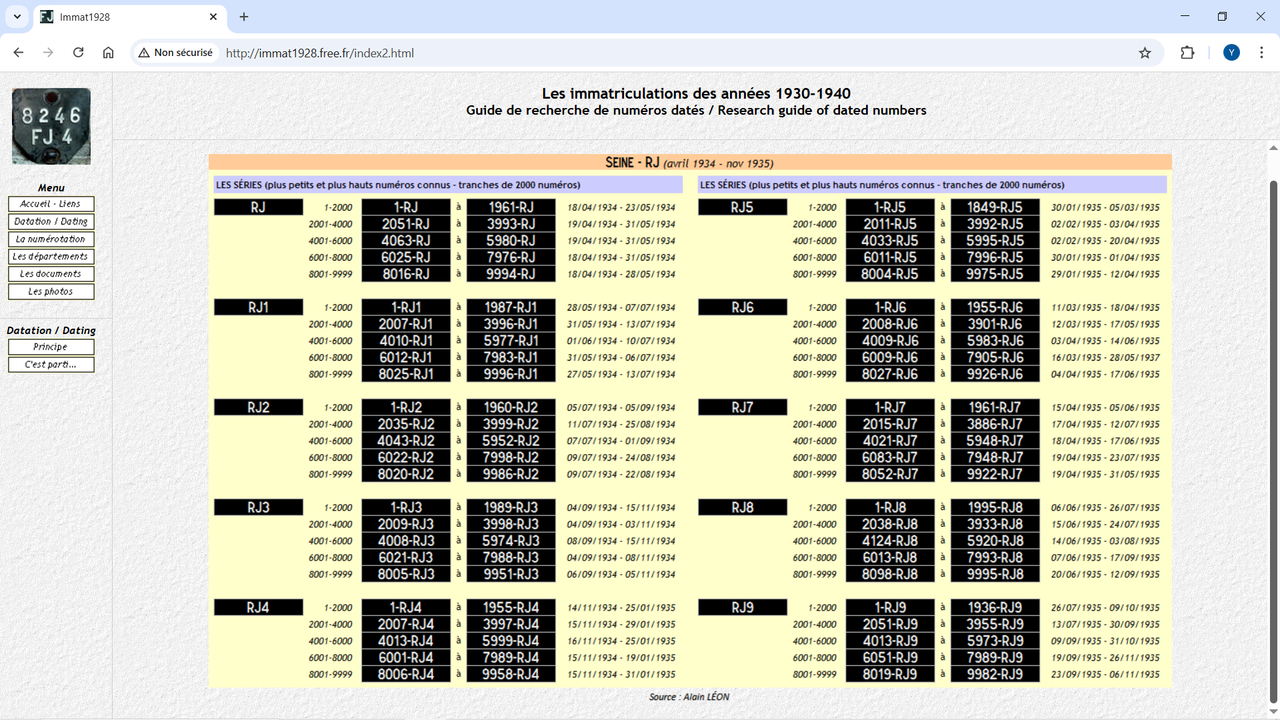This screenshot has width=1280, height=720.
Task: Click the SEINE - RJ orange header
Action: tap(690, 163)
